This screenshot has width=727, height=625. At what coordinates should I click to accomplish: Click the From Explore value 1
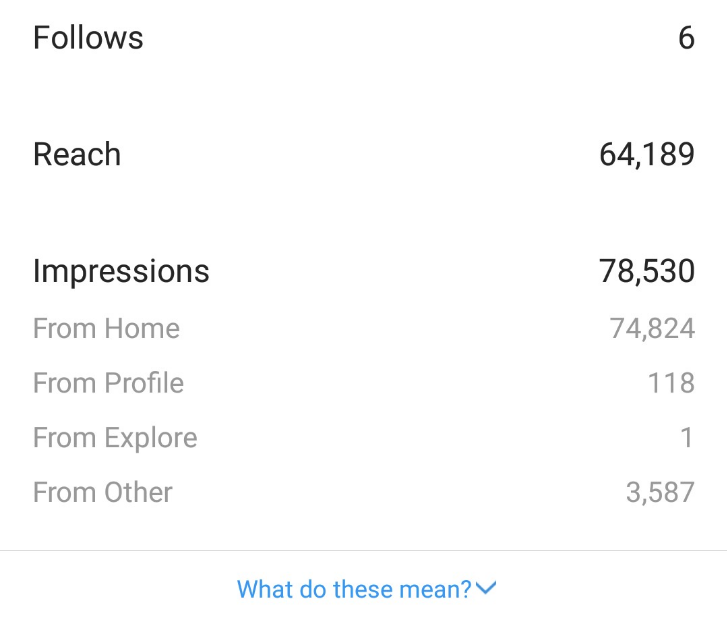point(687,438)
